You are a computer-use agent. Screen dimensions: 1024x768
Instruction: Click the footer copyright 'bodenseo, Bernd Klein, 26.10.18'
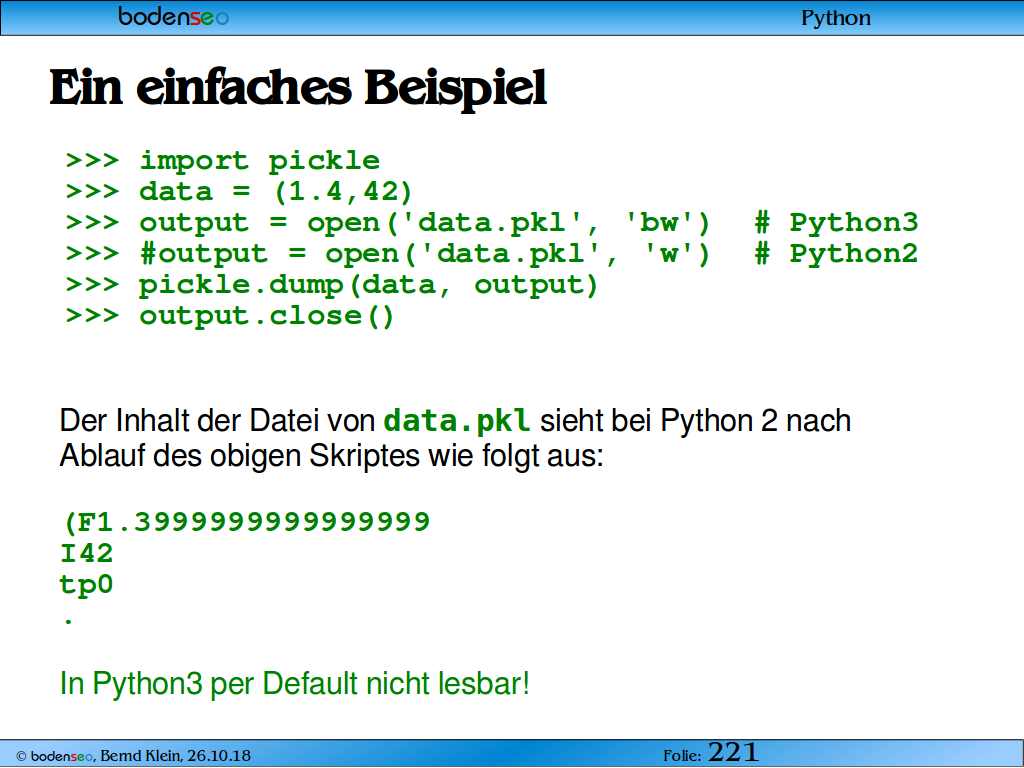click(x=133, y=756)
